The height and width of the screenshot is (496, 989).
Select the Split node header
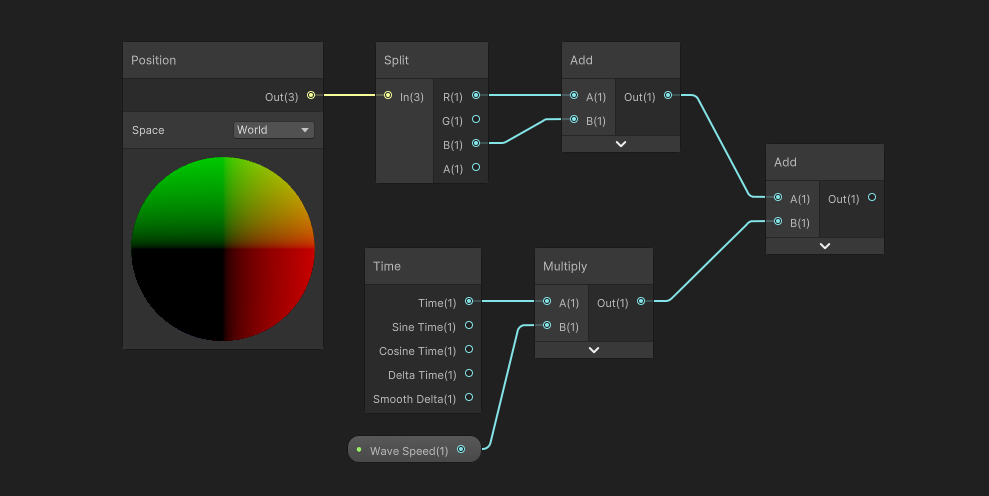point(432,61)
